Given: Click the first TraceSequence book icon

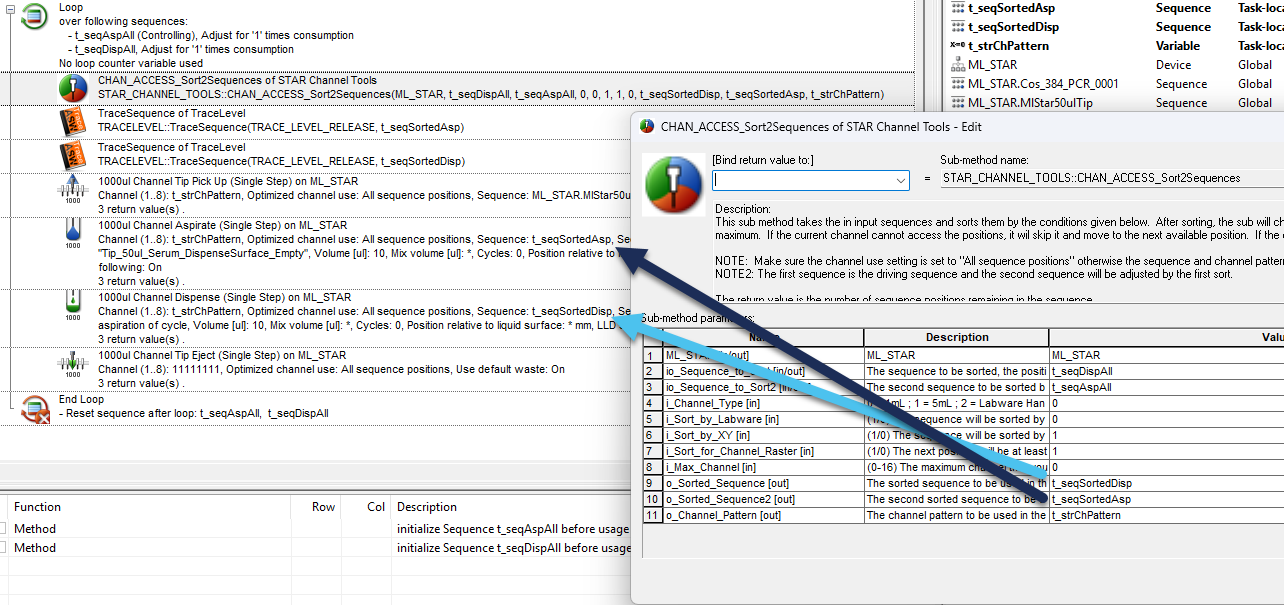Looking at the screenshot, I should point(73,122).
